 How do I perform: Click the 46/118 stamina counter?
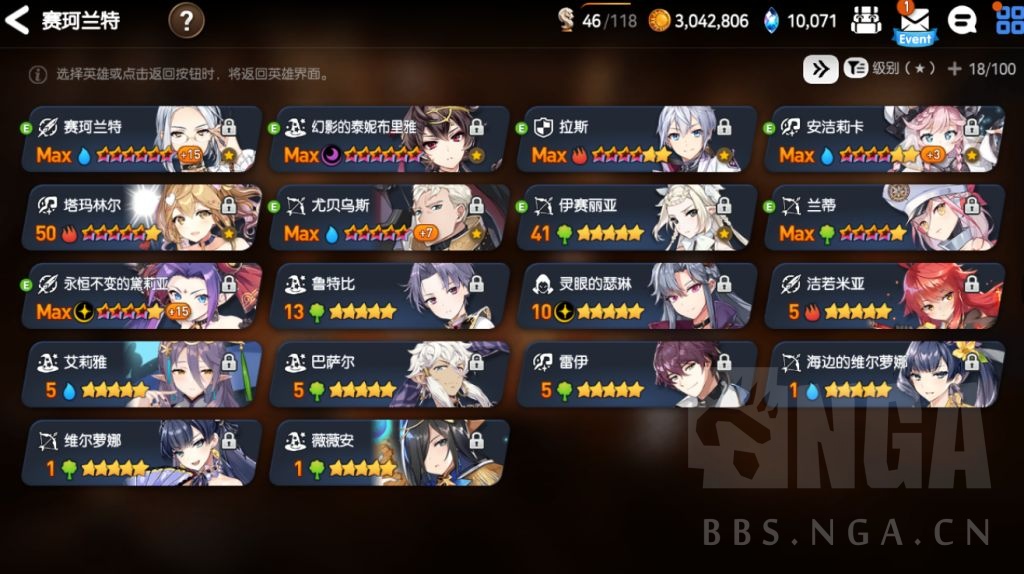(598, 21)
